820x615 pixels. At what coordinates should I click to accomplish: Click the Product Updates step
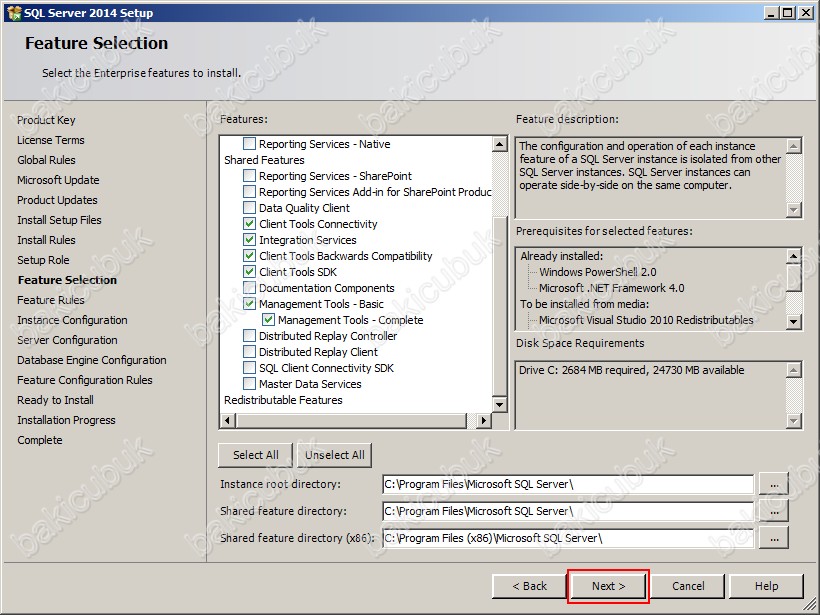(57, 200)
